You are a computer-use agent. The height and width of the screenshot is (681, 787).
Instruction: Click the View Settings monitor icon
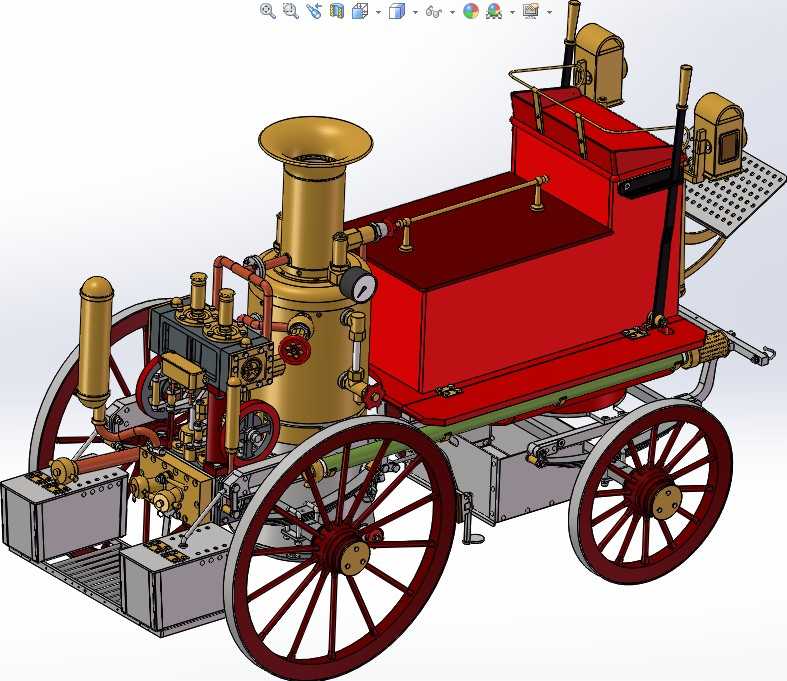531,11
